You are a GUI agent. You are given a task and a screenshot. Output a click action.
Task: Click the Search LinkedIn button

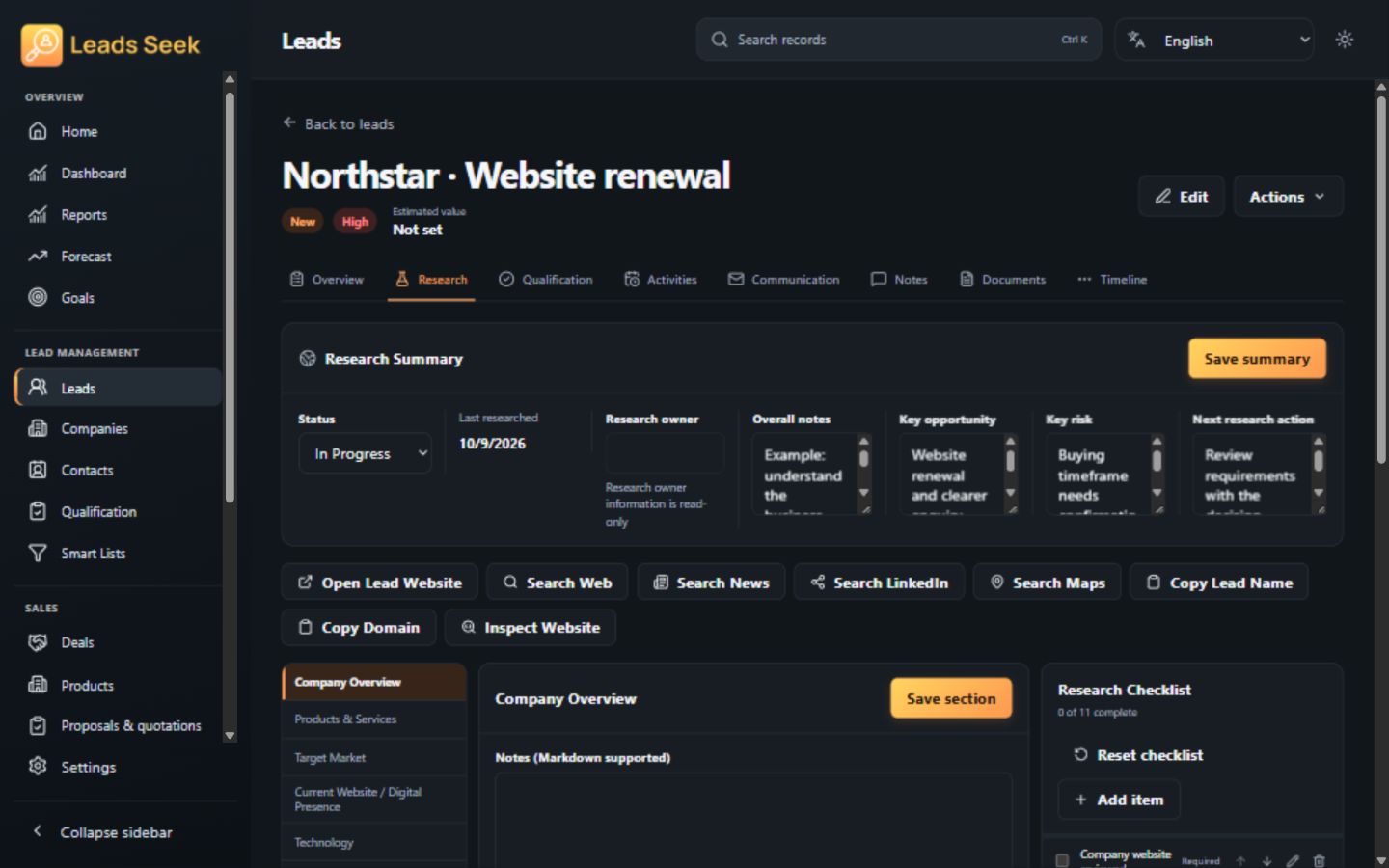point(879,583)
